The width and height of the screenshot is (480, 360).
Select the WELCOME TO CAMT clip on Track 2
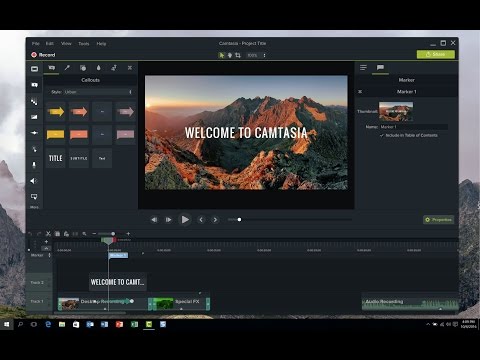point(118,282)
